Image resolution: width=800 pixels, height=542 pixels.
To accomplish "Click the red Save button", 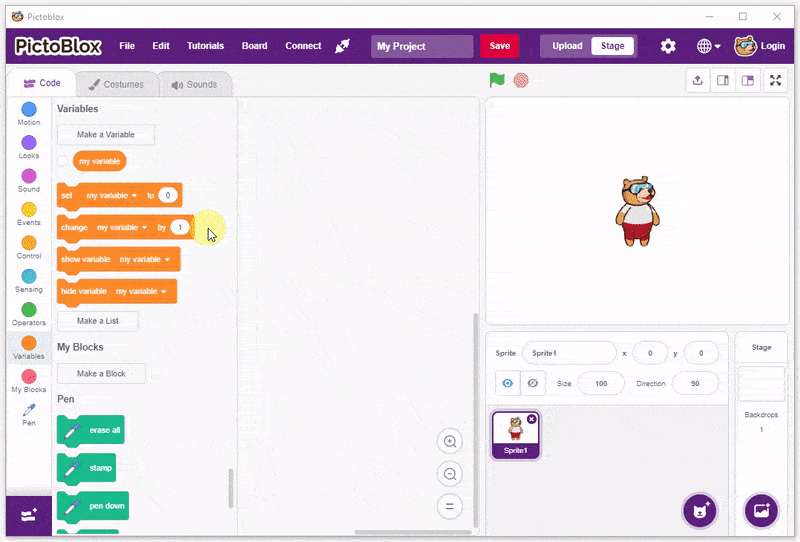I will [499, 46].
